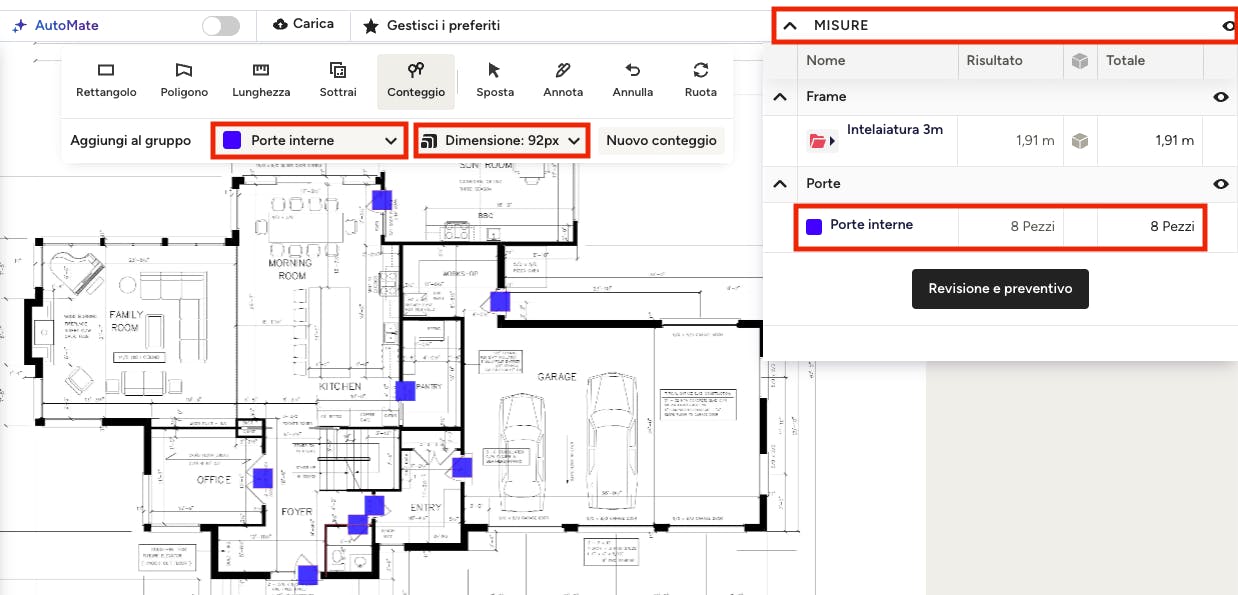Click Carica in the top bar
The width and height of the screenshot is (1238, 595).
[x=303, y=24]
